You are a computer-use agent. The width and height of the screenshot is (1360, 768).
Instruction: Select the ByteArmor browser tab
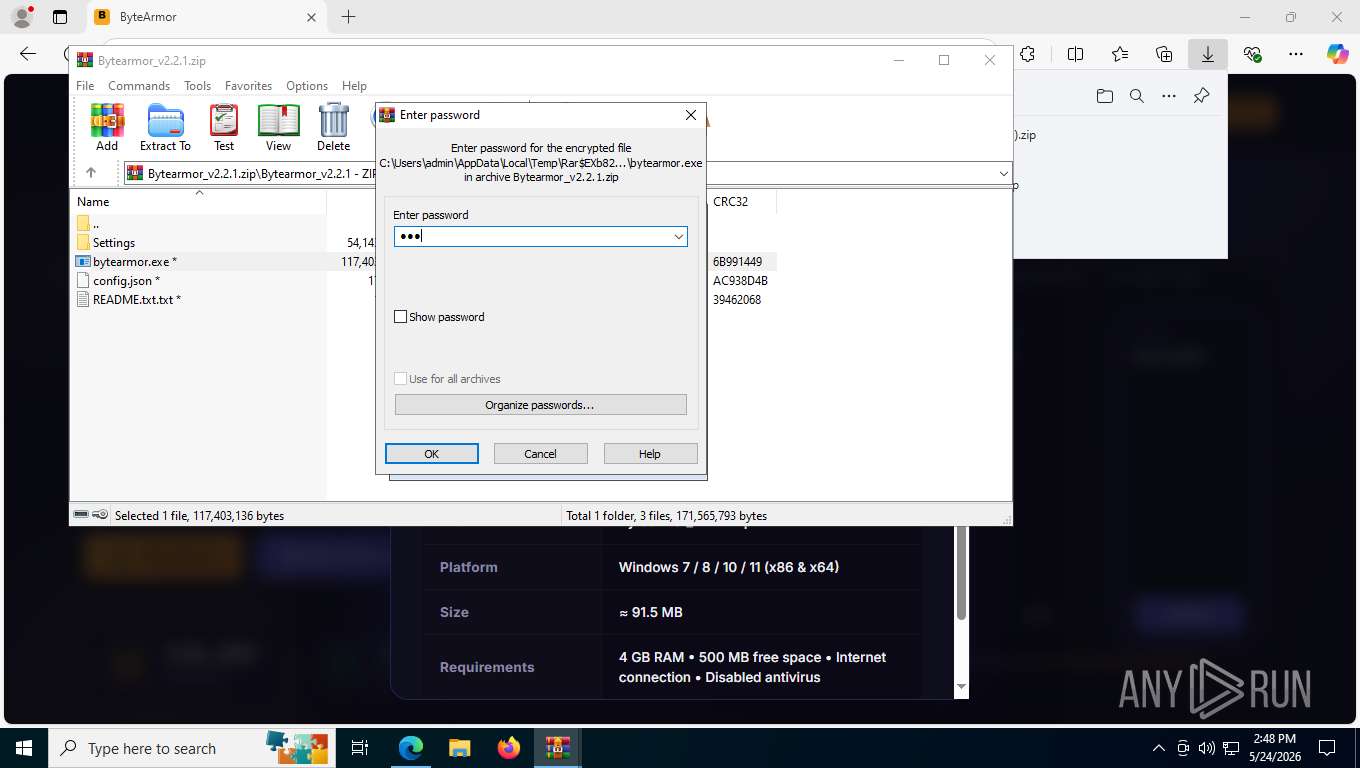[x=205, y=17]
